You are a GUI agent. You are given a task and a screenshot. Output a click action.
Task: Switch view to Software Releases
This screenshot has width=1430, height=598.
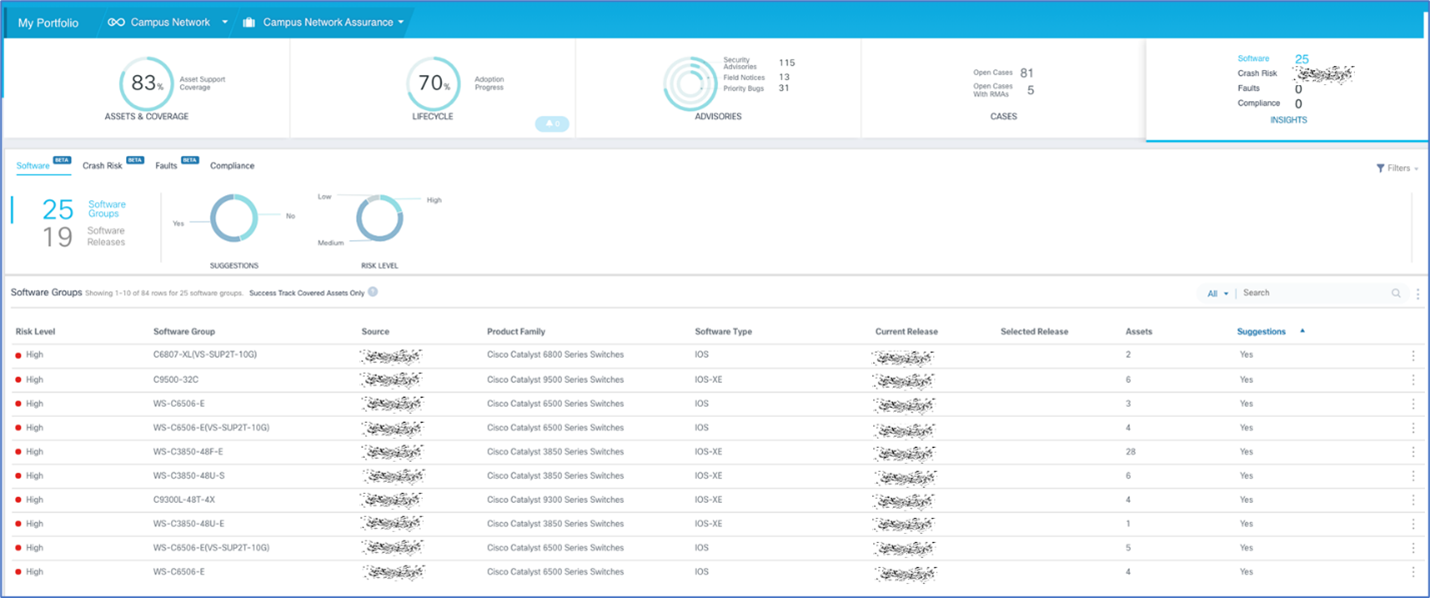click(106, 236)
